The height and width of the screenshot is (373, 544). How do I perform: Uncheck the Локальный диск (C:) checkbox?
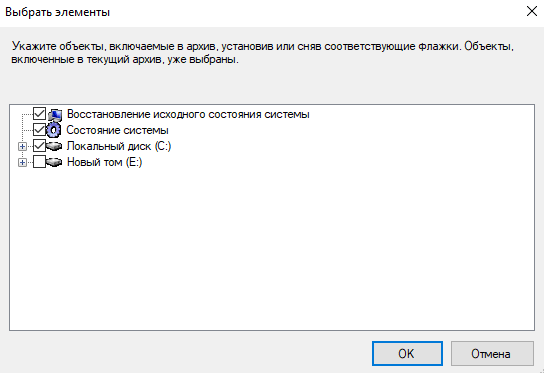point(39,146)
